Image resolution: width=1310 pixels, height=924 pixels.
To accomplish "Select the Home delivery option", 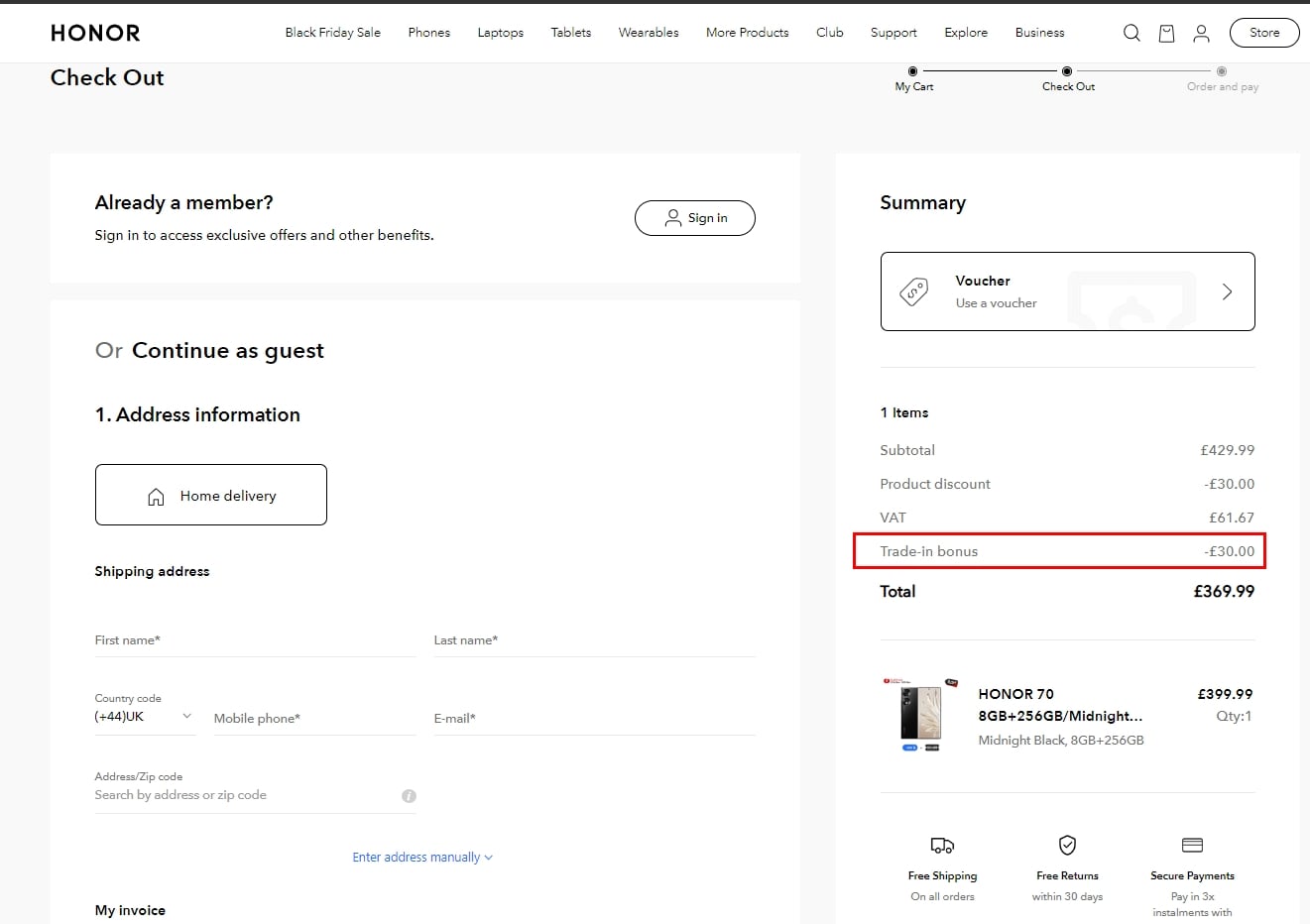I will tap(211, 495).
